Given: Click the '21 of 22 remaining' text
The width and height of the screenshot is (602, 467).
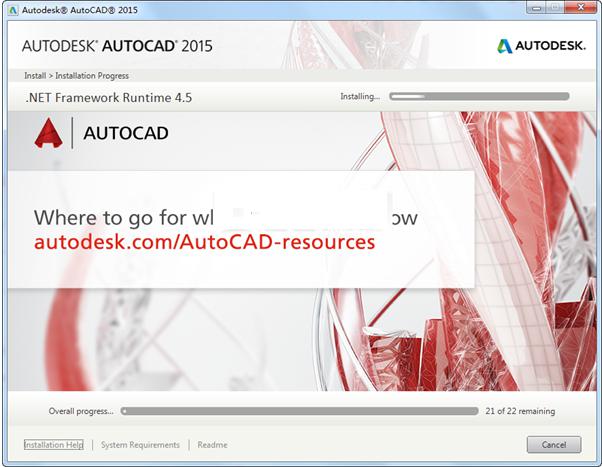Looking at the screenshot, I should (519, 411).
